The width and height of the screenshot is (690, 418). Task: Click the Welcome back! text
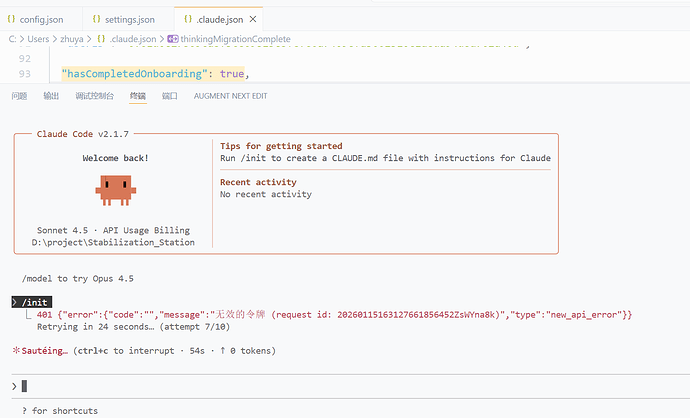pyautogui.click(x=115, y=158)
